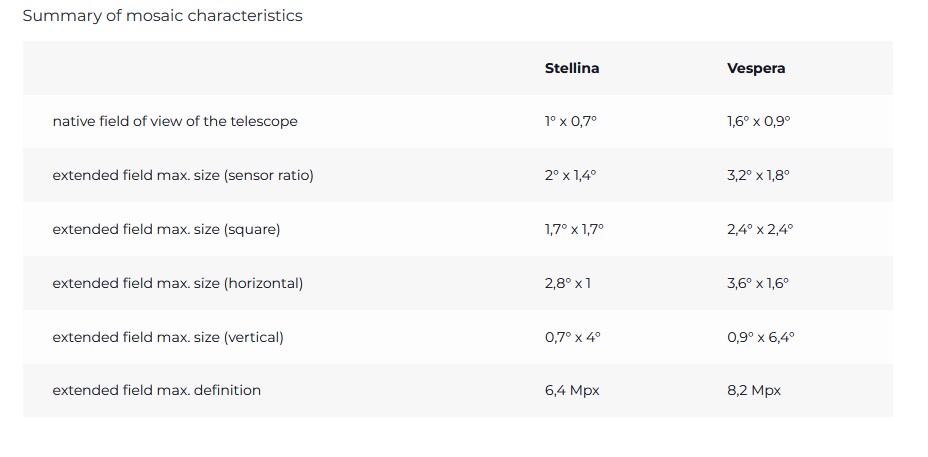Viewport: 928px width, 457px height.
Task: Click the sensor ratio row label
Action: pyautogui.click(x=183, y=175)
